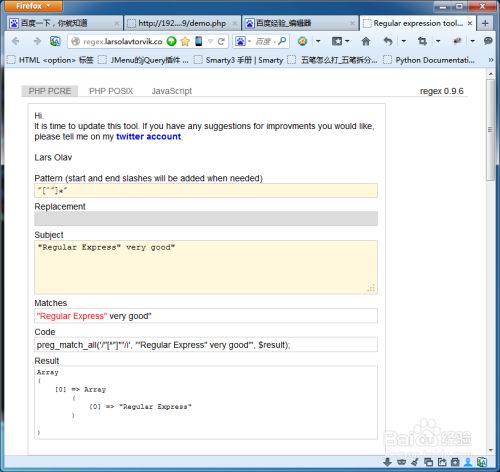Switch to the demo.php browser tab
Screen dimensions: 500x472
coord(182,23)
